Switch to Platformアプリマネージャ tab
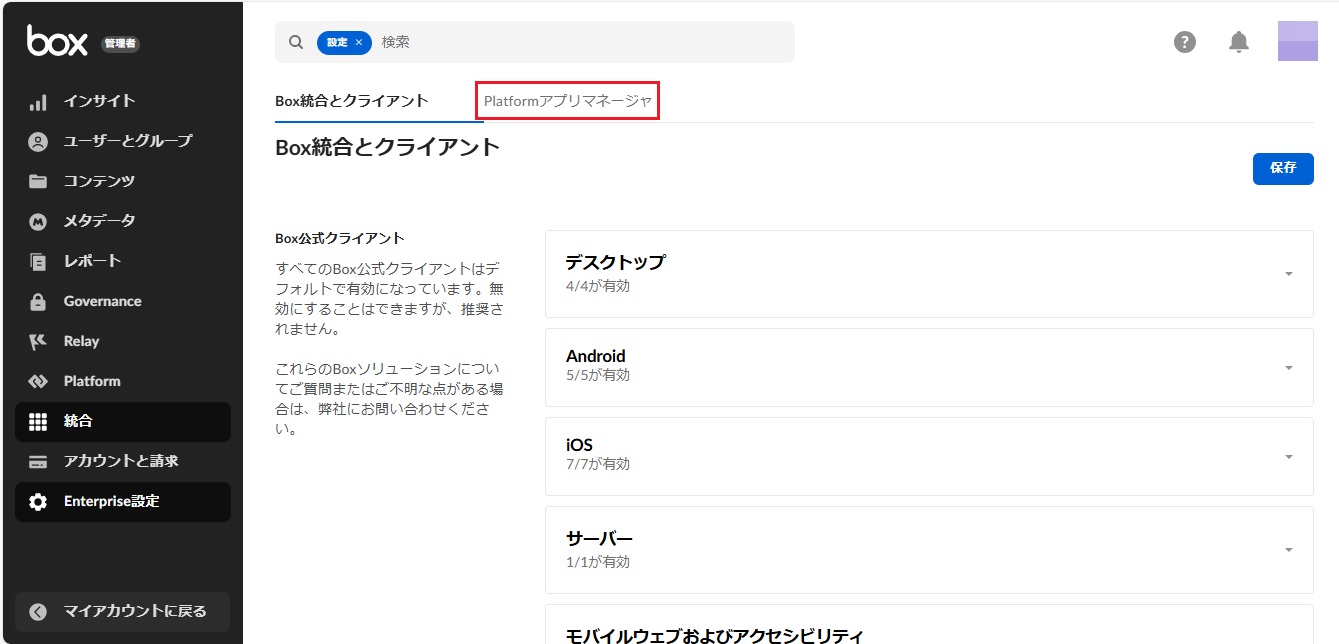The image size is (1339, 644). click(567, 101)
